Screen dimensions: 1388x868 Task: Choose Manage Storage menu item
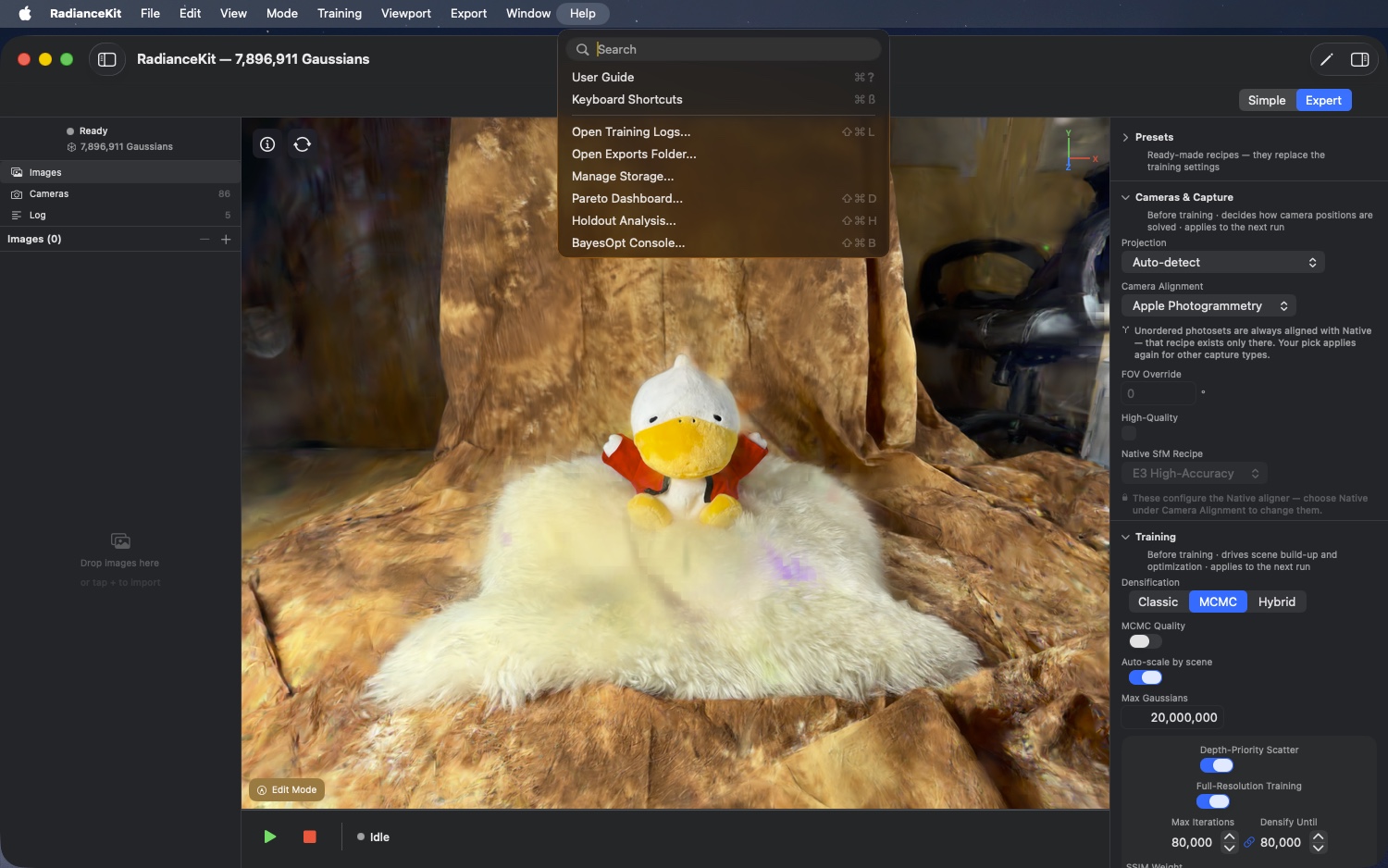click(724, 177)
